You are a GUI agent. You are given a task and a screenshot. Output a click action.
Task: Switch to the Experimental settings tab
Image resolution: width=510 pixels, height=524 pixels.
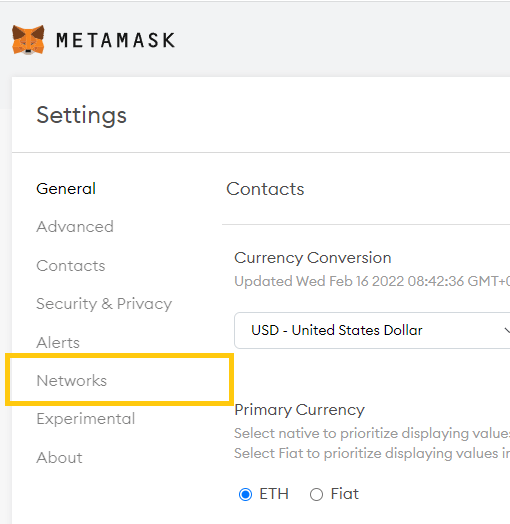[86, 419]
